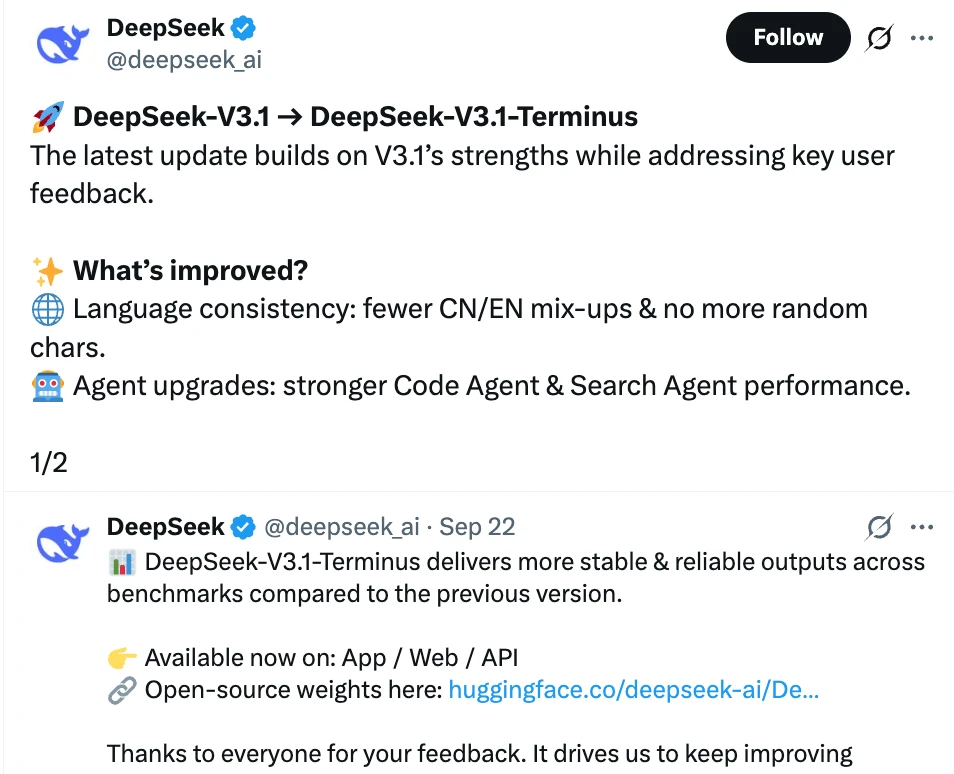Tap Grok icon on the Sep 22 reply
954x774 pixels.
coord(879,526)
